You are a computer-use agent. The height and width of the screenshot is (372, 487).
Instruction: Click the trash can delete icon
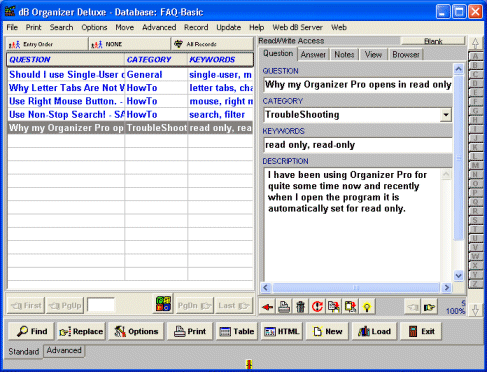300,307
